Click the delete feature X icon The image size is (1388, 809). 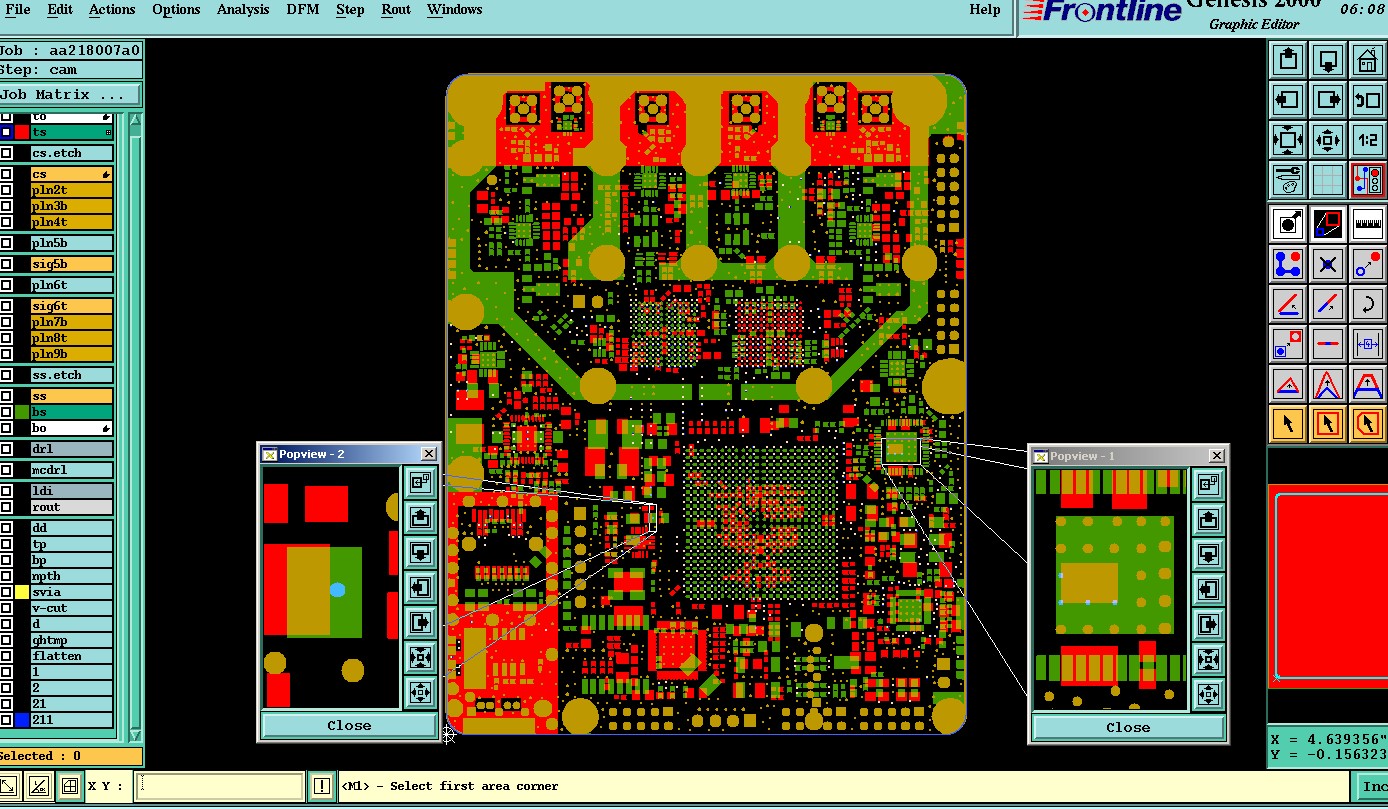coord(1327,264)
